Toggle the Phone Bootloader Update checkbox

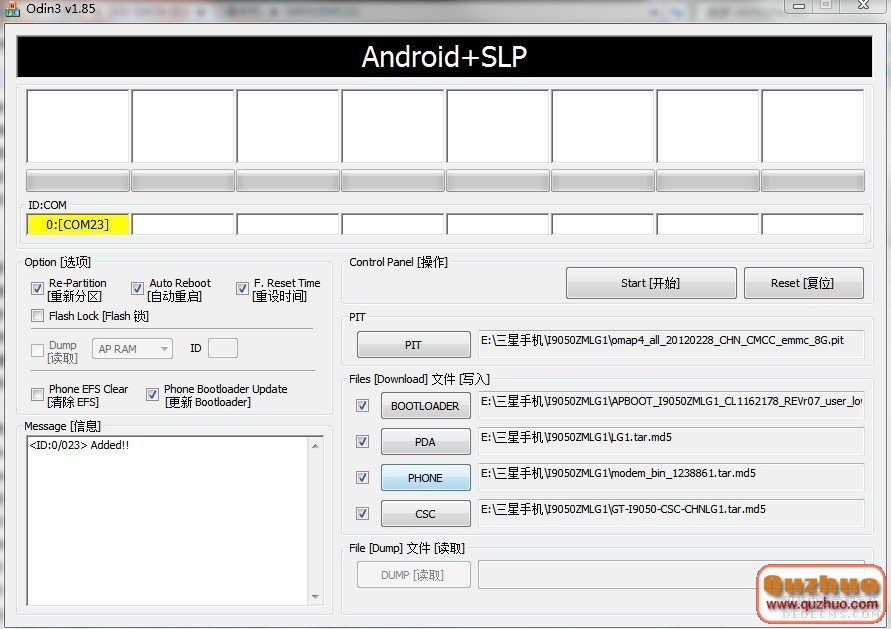click(x=152, y=394)
